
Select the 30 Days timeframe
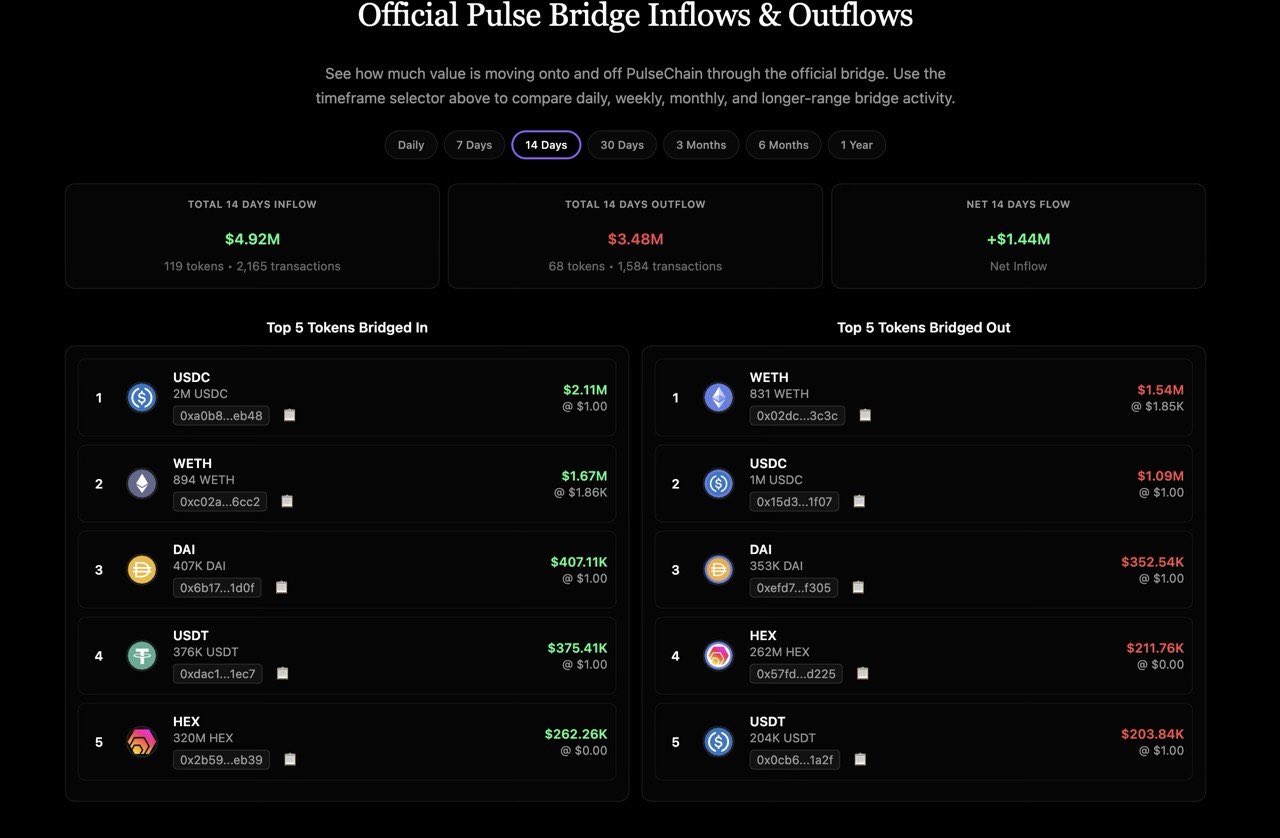pos(622,145)
